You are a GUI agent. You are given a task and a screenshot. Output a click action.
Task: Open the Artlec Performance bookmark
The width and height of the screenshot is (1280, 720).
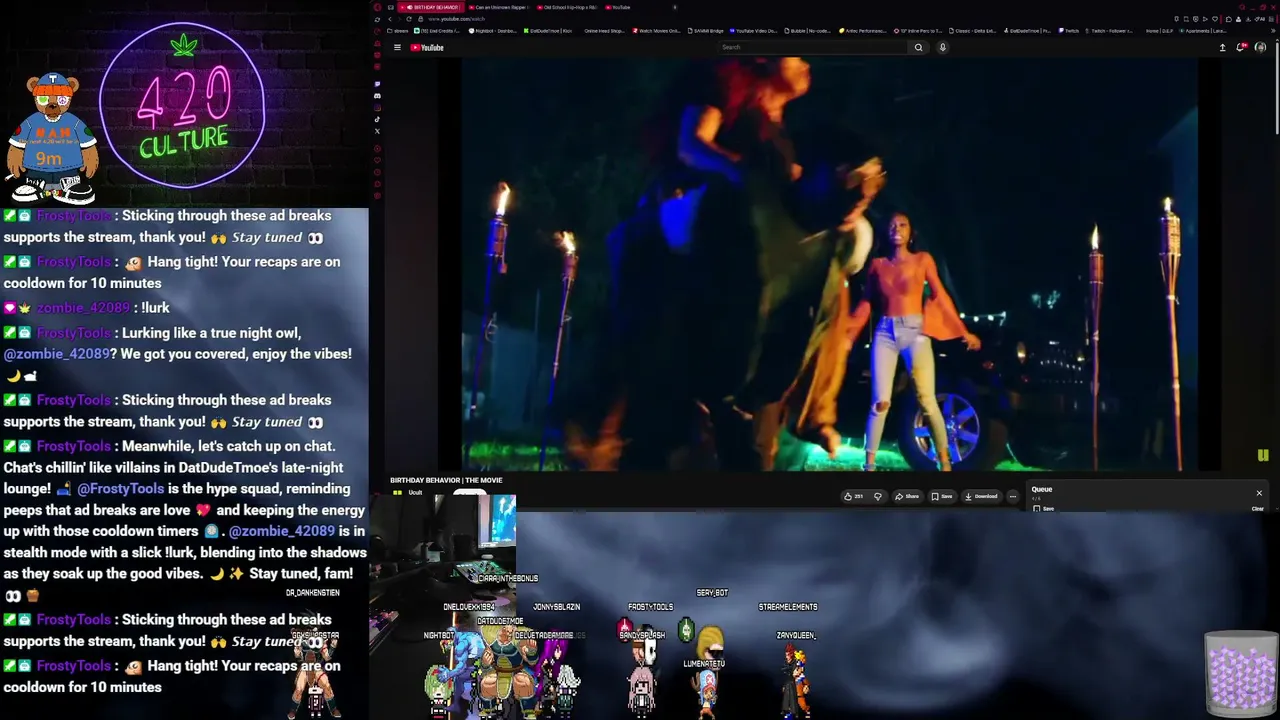(x=862, y=31)
